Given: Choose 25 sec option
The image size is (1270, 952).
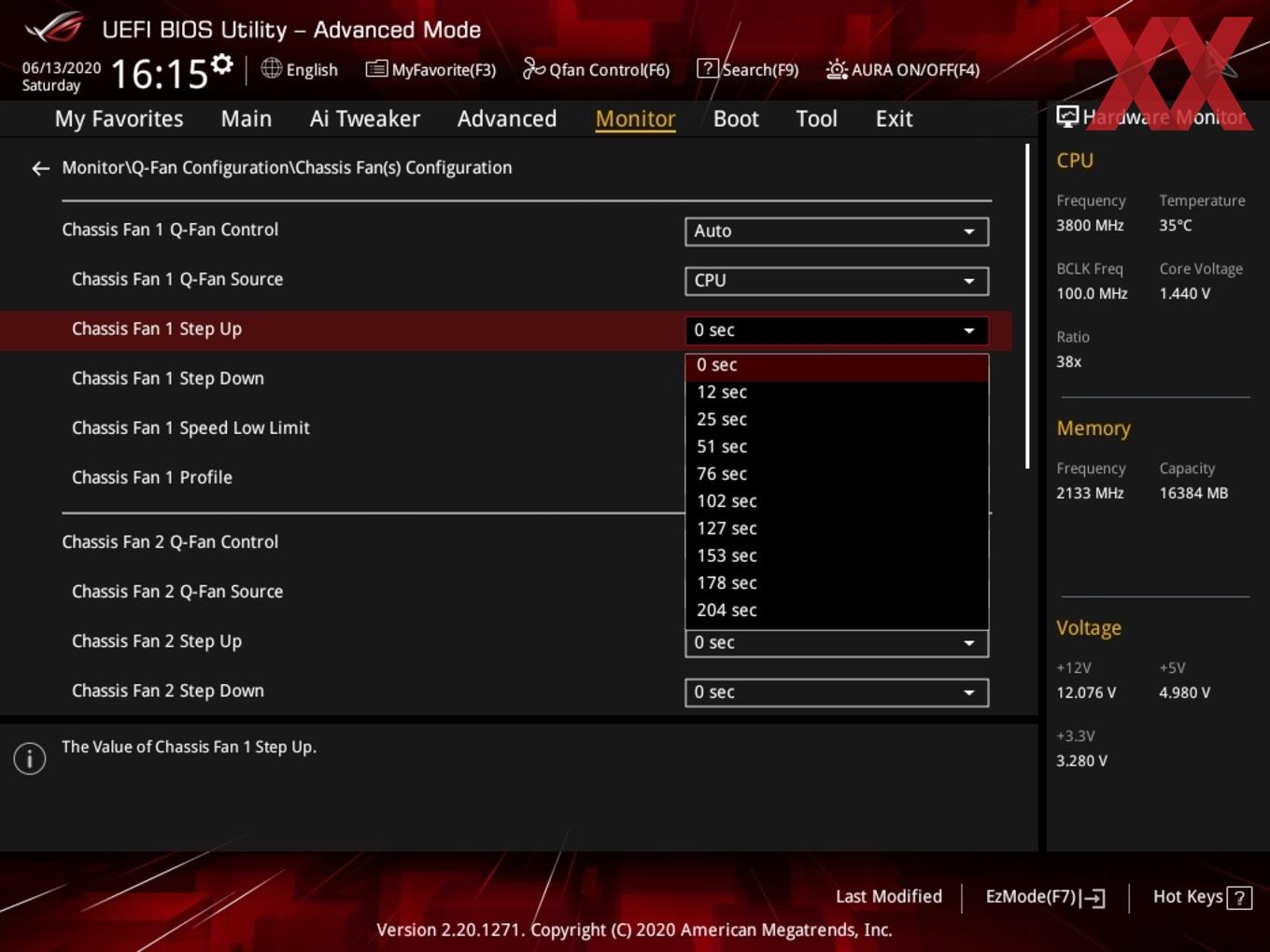Looking at the screenshot, I should tap(837, 420).
